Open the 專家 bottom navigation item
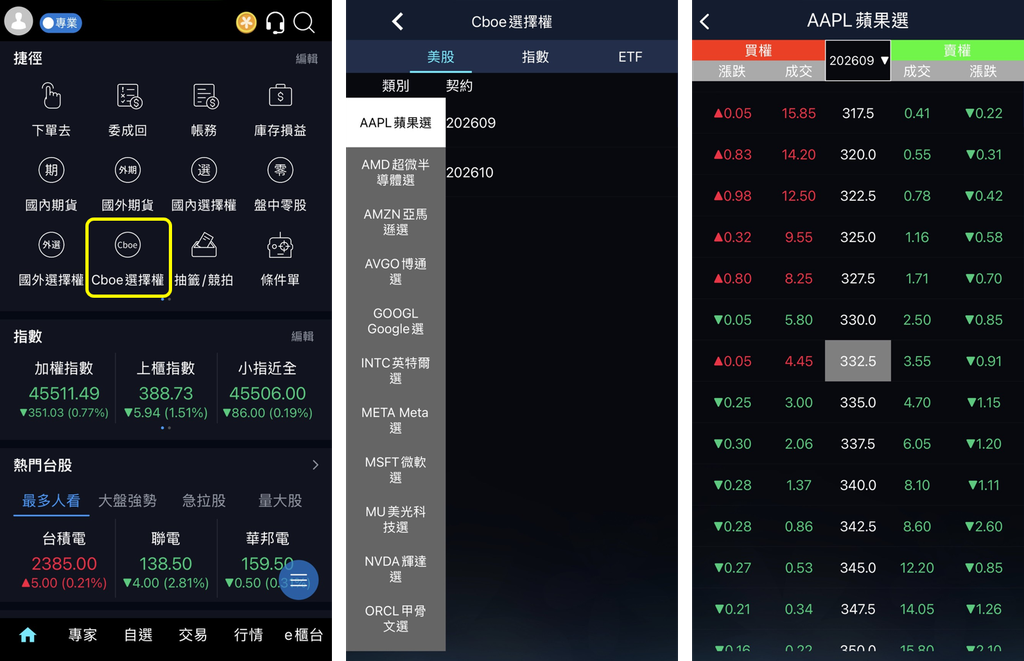The height and width of the screenshot is (661, 1024). click(83, 635)
